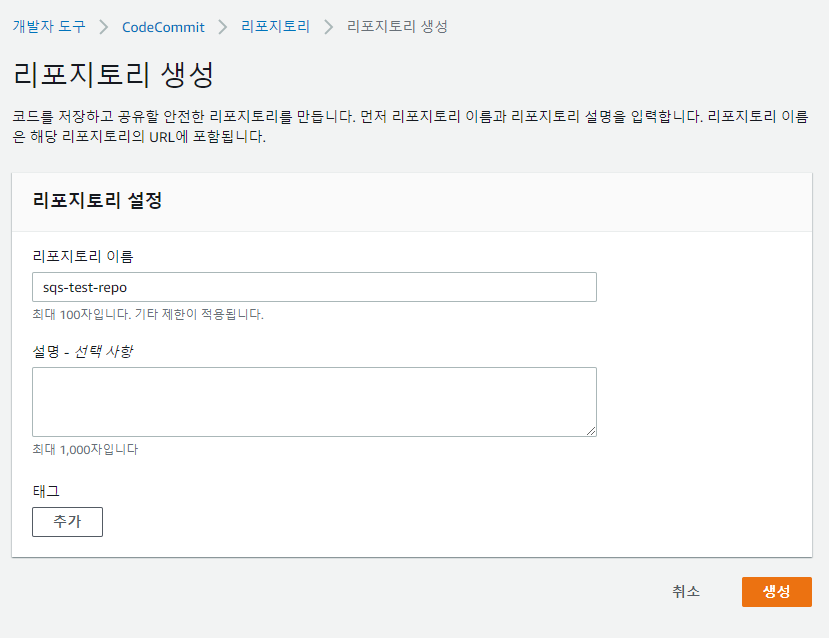Go to CodeCommit breadcrumb link
Image resolution: width=829 pixels, height=638 pixels.
163,27
